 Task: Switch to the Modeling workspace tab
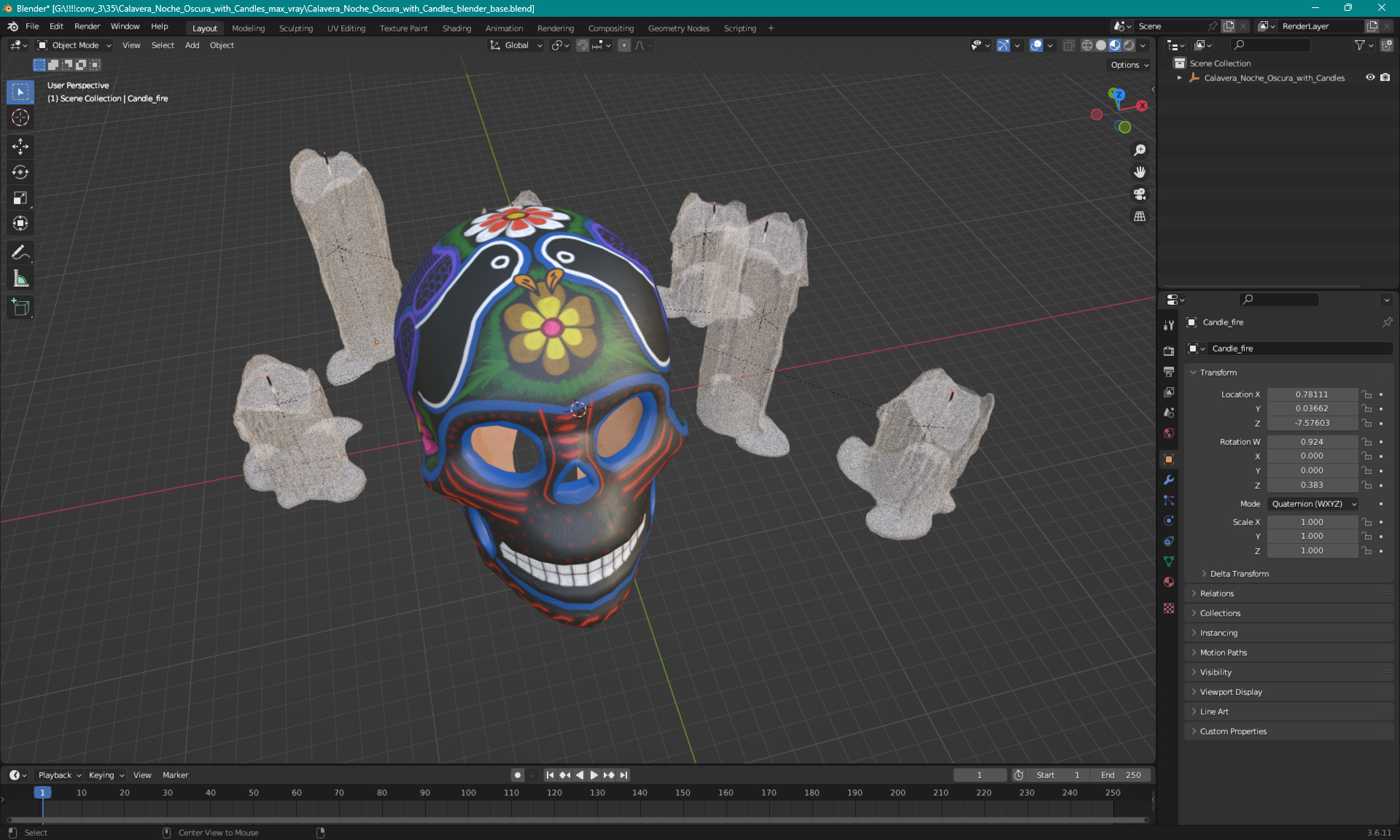click(x=248, y=27)
